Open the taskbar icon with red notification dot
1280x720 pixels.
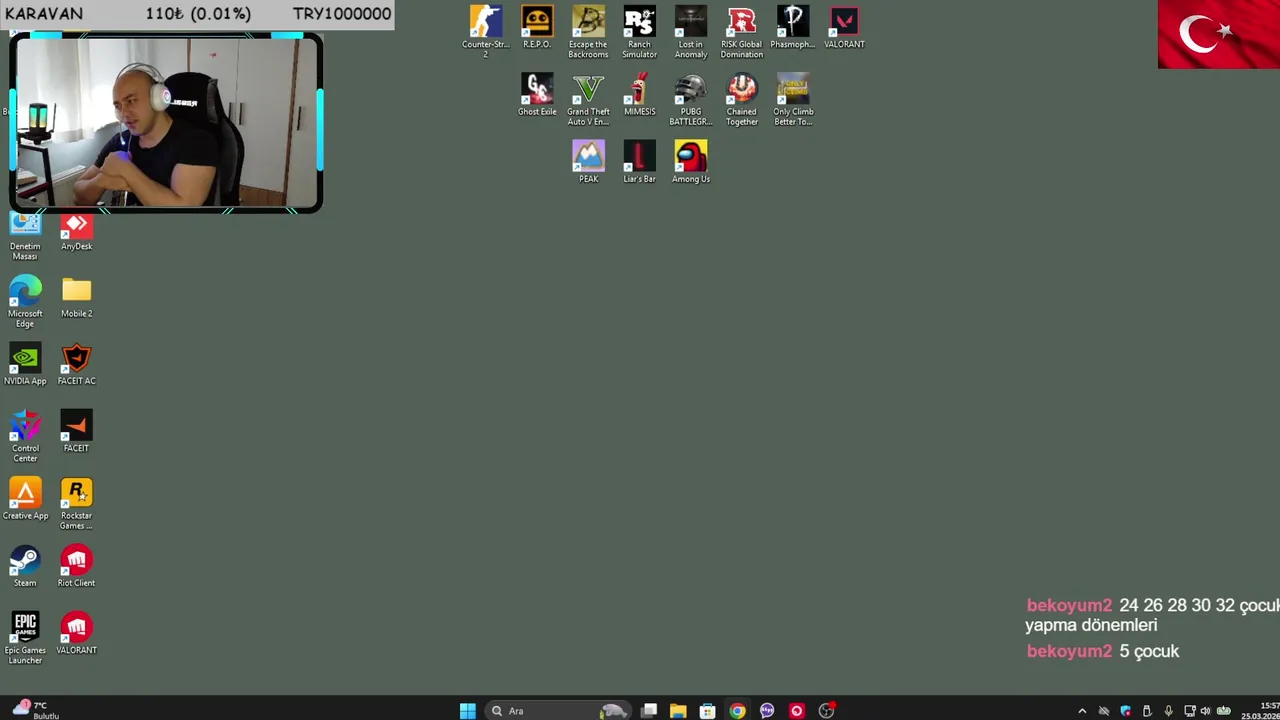tap(826, 711)
